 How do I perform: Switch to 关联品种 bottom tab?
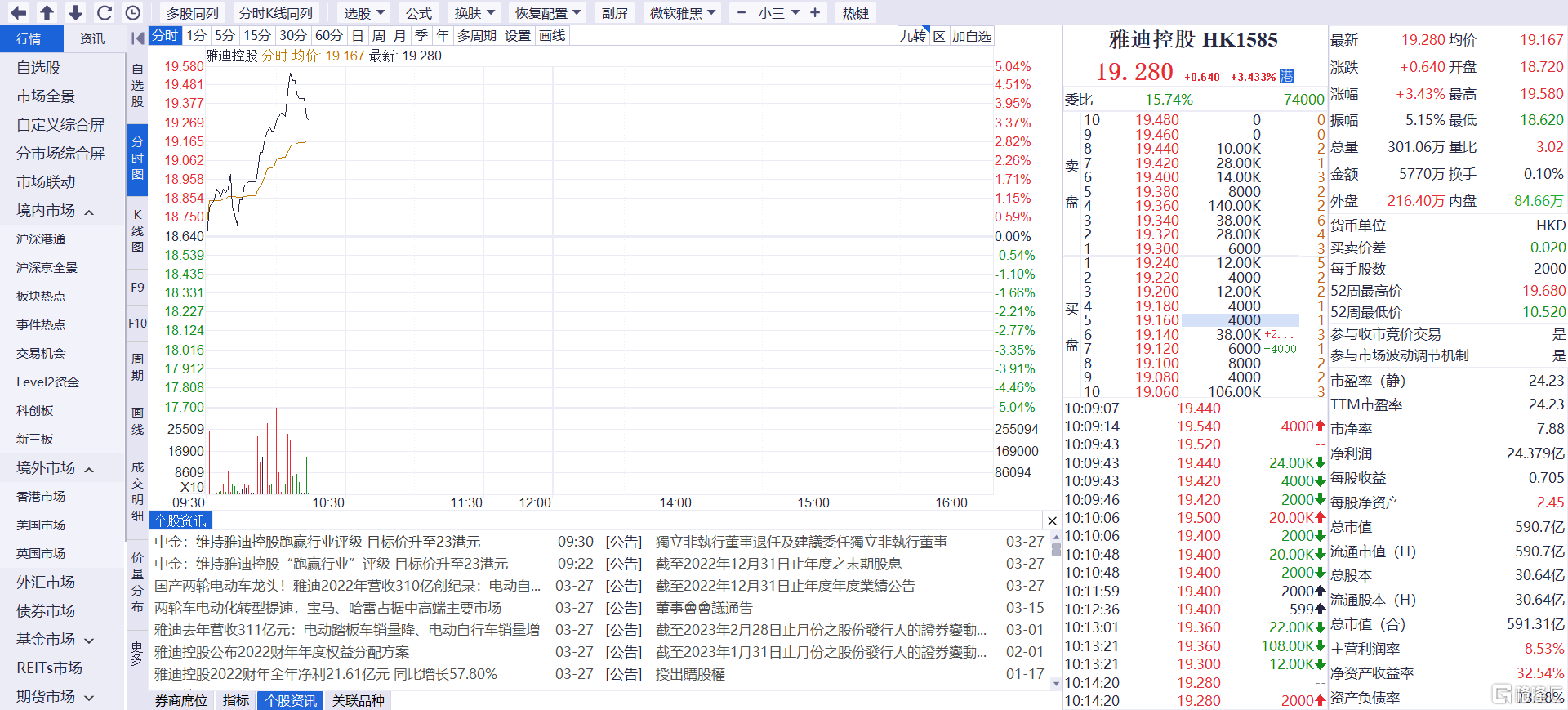[x=359, y=701]
